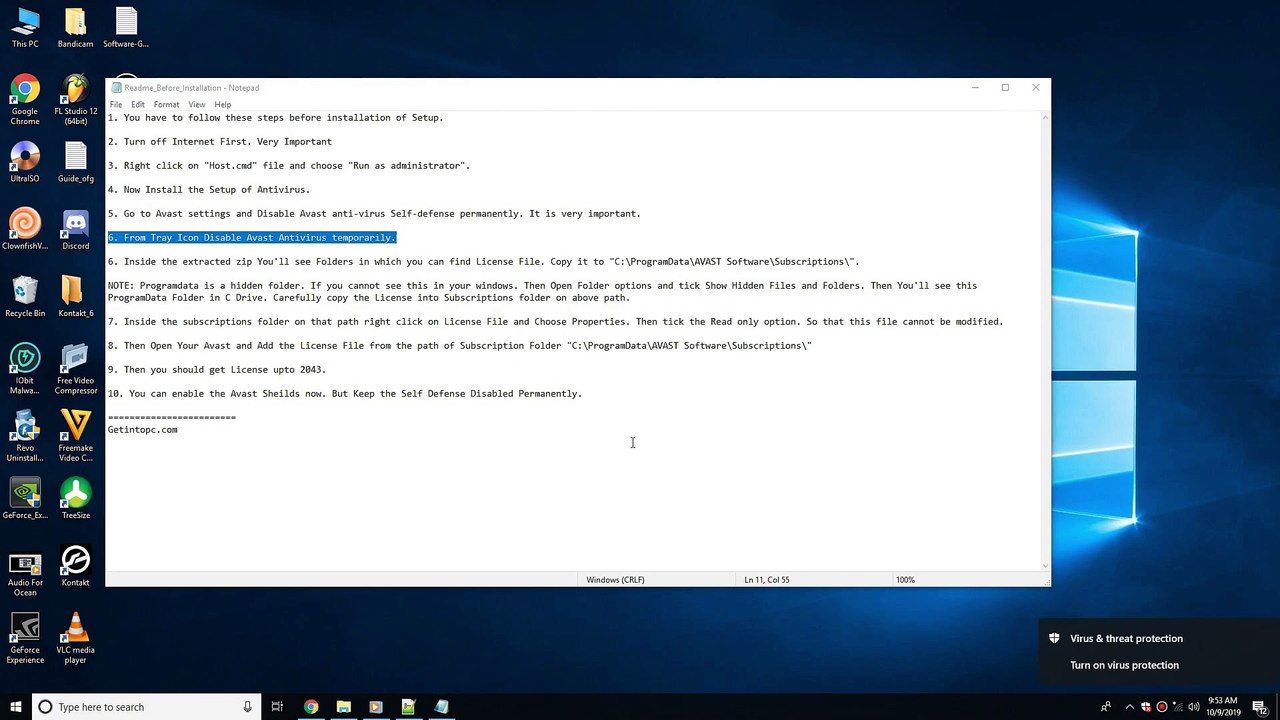Click the Notepad++ taskbar icon

click(x=408, y=707)
